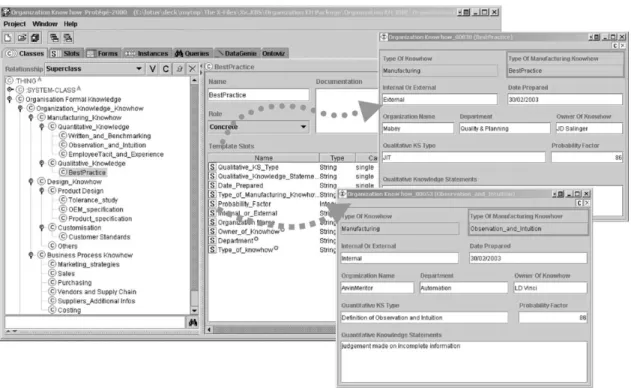631x391 pixels.
Task: Click the class icon of Sales
Action: point(52,273)
